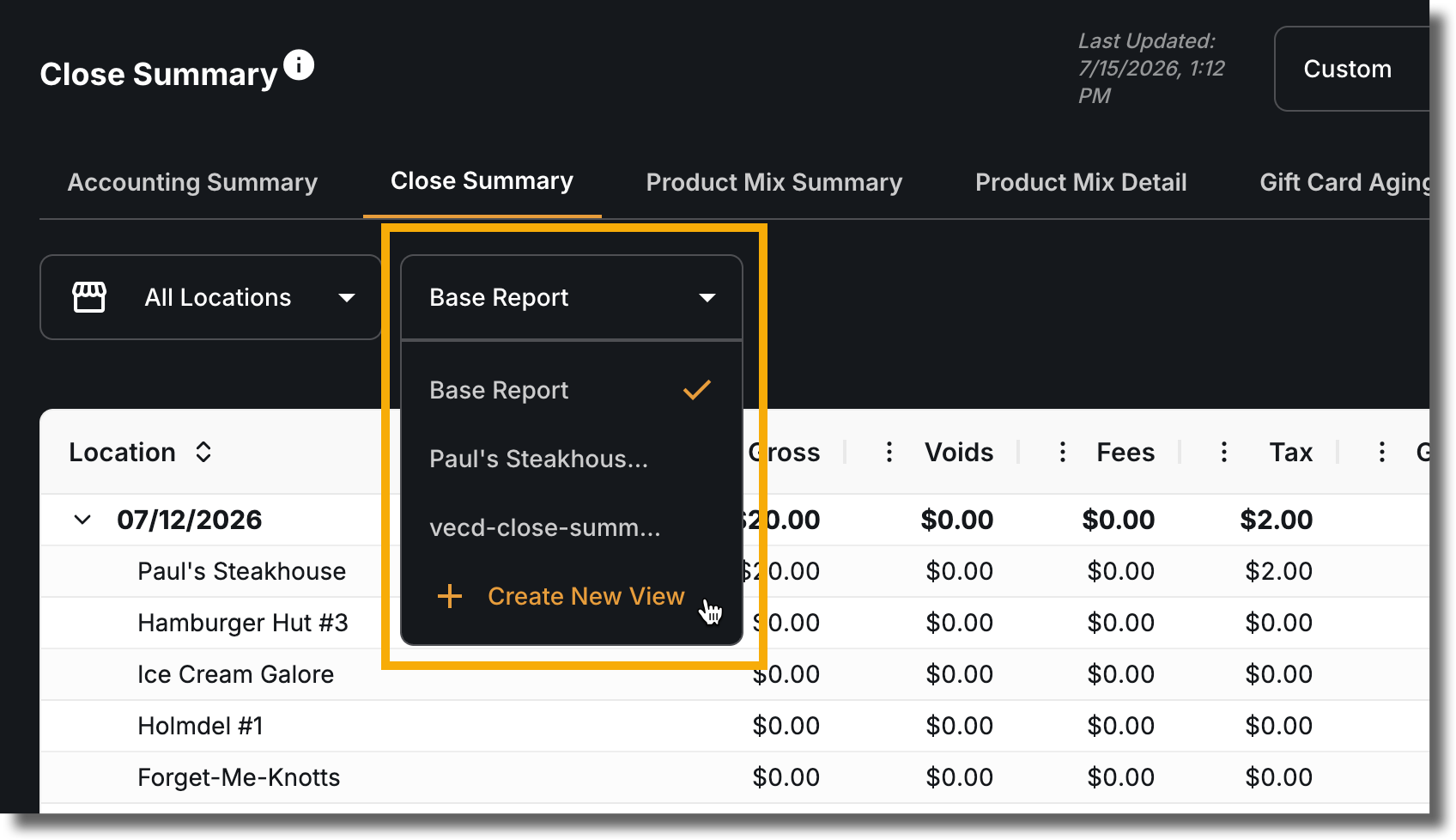Click the Custom date range button
The width and height of the screenshot is (1456, 840).
[x=1351, y=69]
